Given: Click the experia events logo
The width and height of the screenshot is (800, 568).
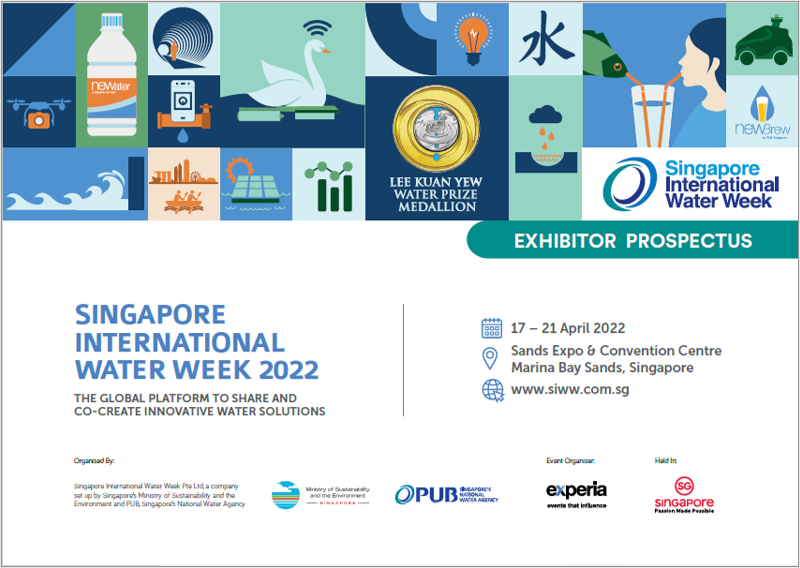Looking at the screenshot, I should pyautogui.click(x=577, y=495).
